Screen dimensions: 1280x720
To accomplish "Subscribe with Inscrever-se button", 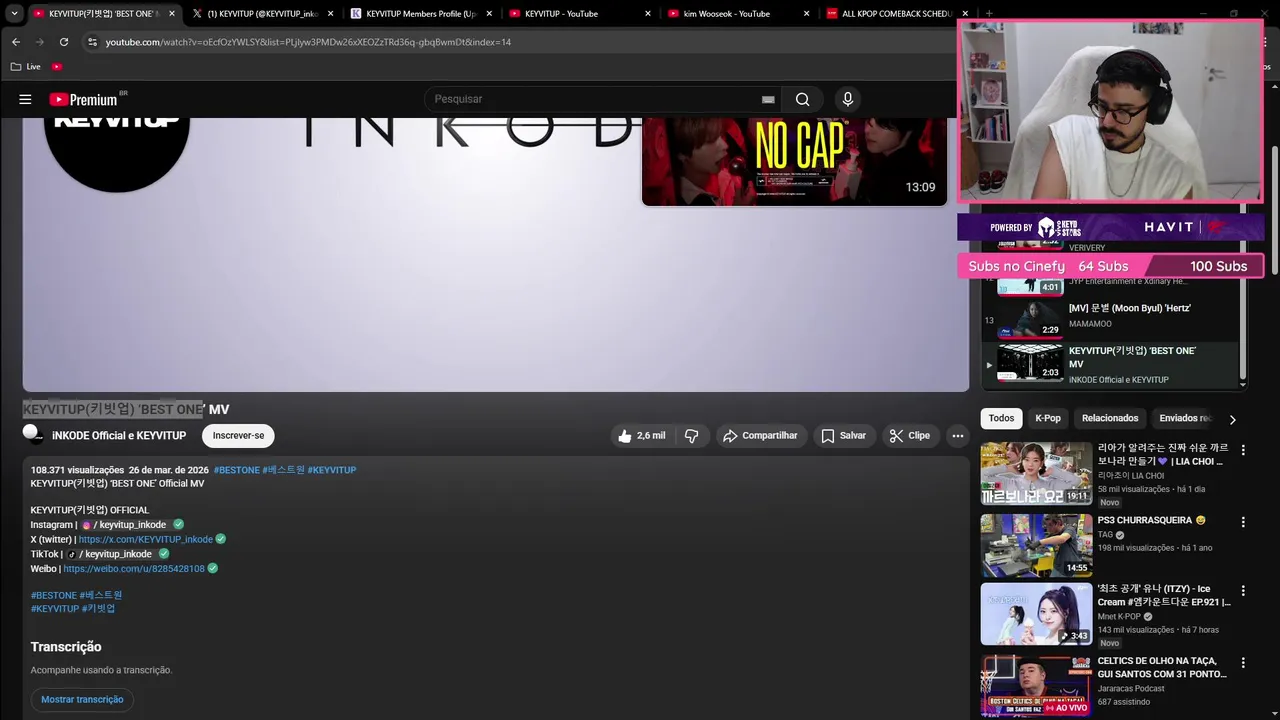I will [238, 436].
